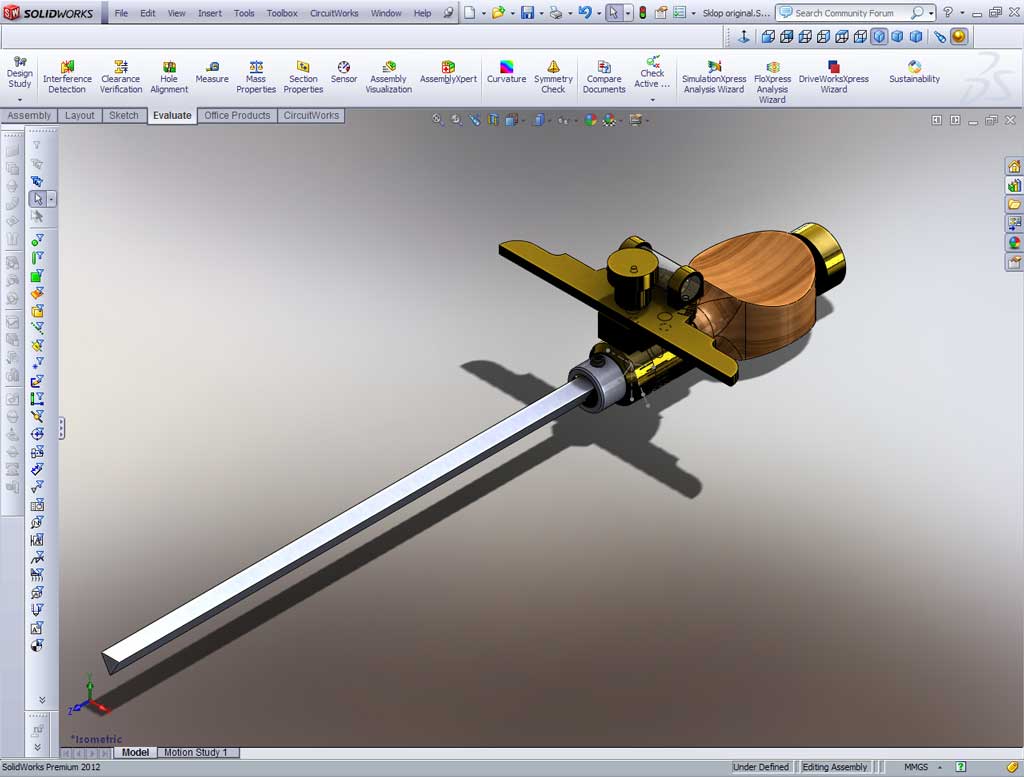Open the Clearance Verification tool
Image resolution: width=1024 pixels, height=777 pixels.
pos(121,77)
